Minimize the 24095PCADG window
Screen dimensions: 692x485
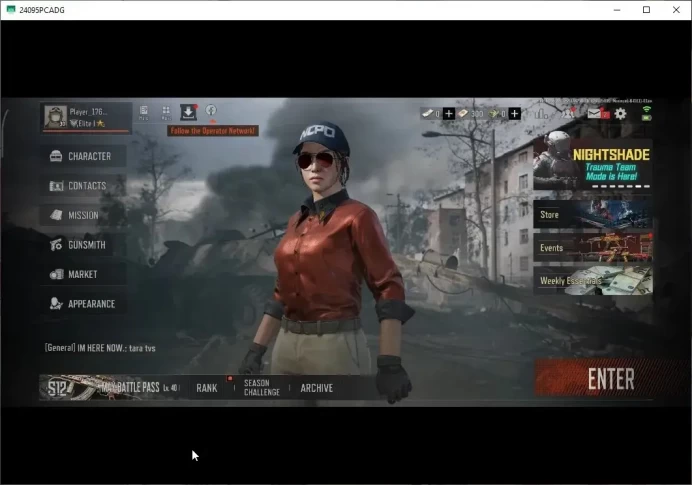(617, 10)
